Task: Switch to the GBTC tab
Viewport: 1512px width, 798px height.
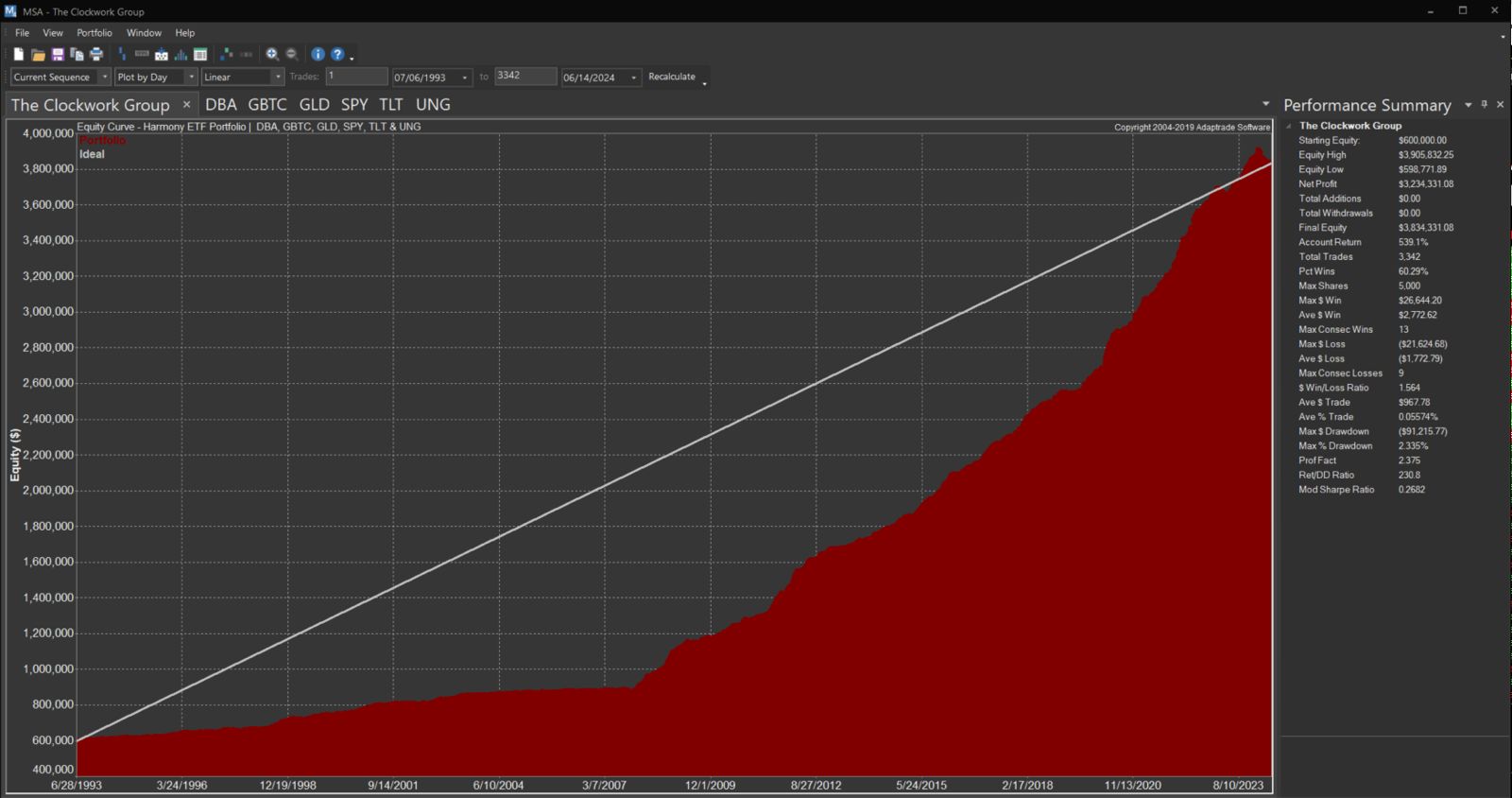Action: pos(267,105)
